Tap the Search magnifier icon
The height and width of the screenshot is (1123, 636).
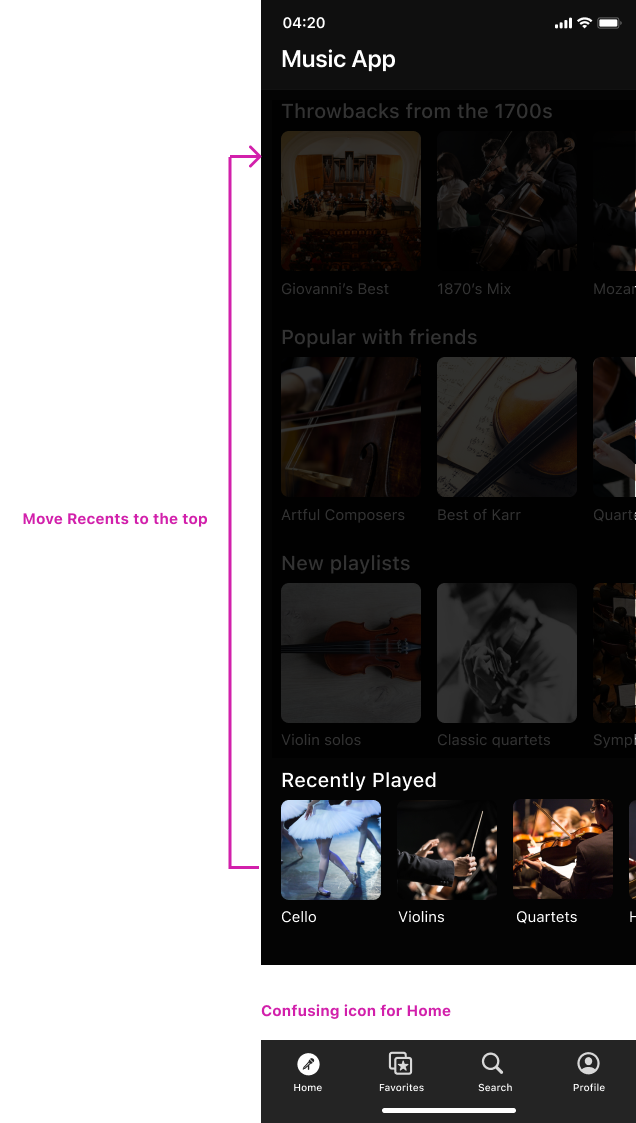coord(493,1064)
